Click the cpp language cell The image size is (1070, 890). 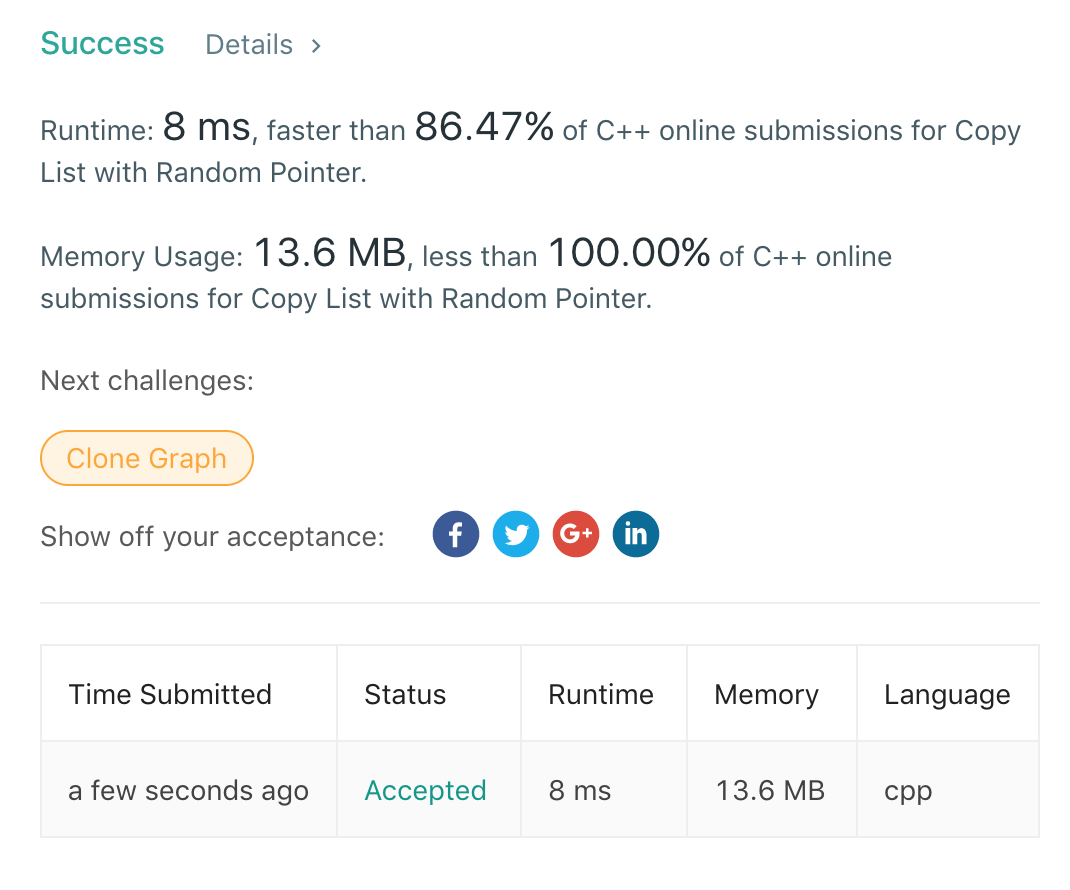point(908,791)
